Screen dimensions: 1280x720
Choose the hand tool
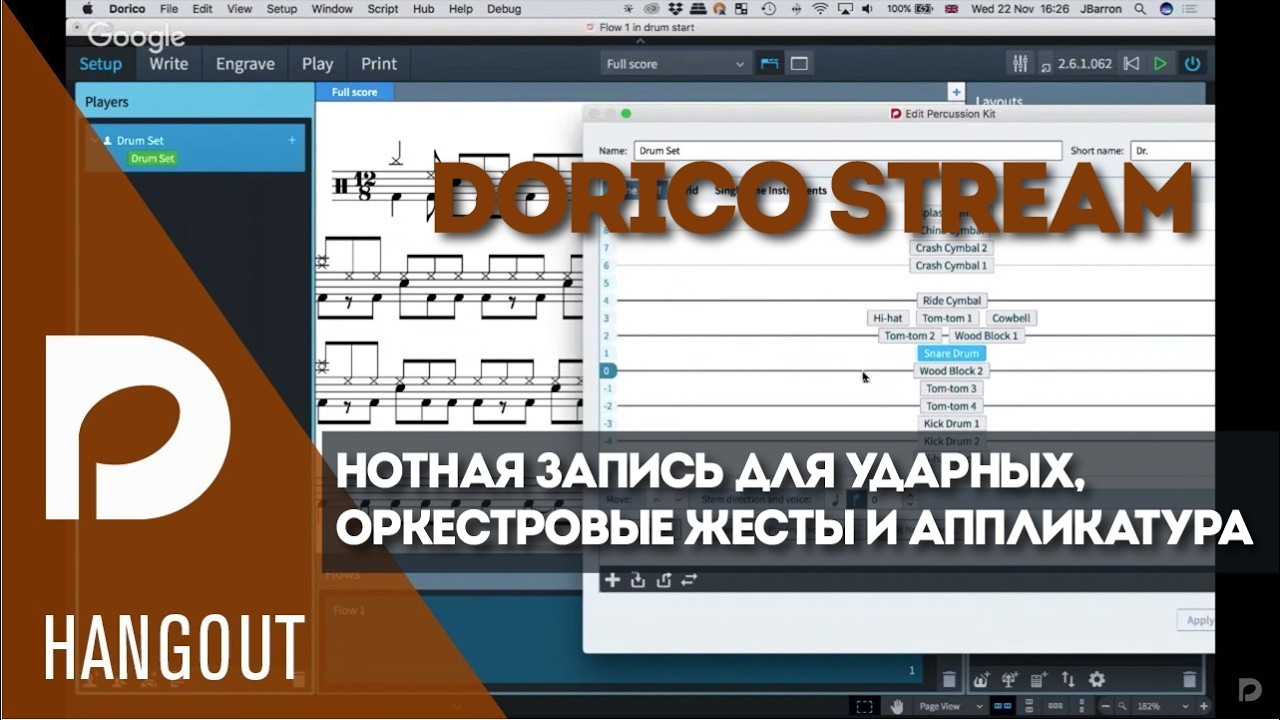897,706
